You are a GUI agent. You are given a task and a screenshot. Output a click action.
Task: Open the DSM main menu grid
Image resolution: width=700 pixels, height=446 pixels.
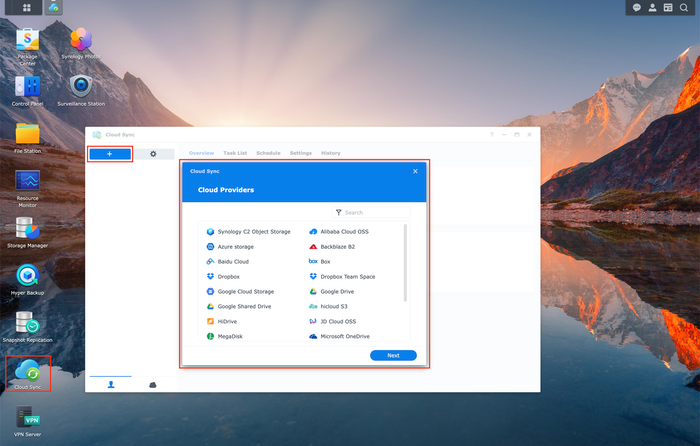[27, 8]
